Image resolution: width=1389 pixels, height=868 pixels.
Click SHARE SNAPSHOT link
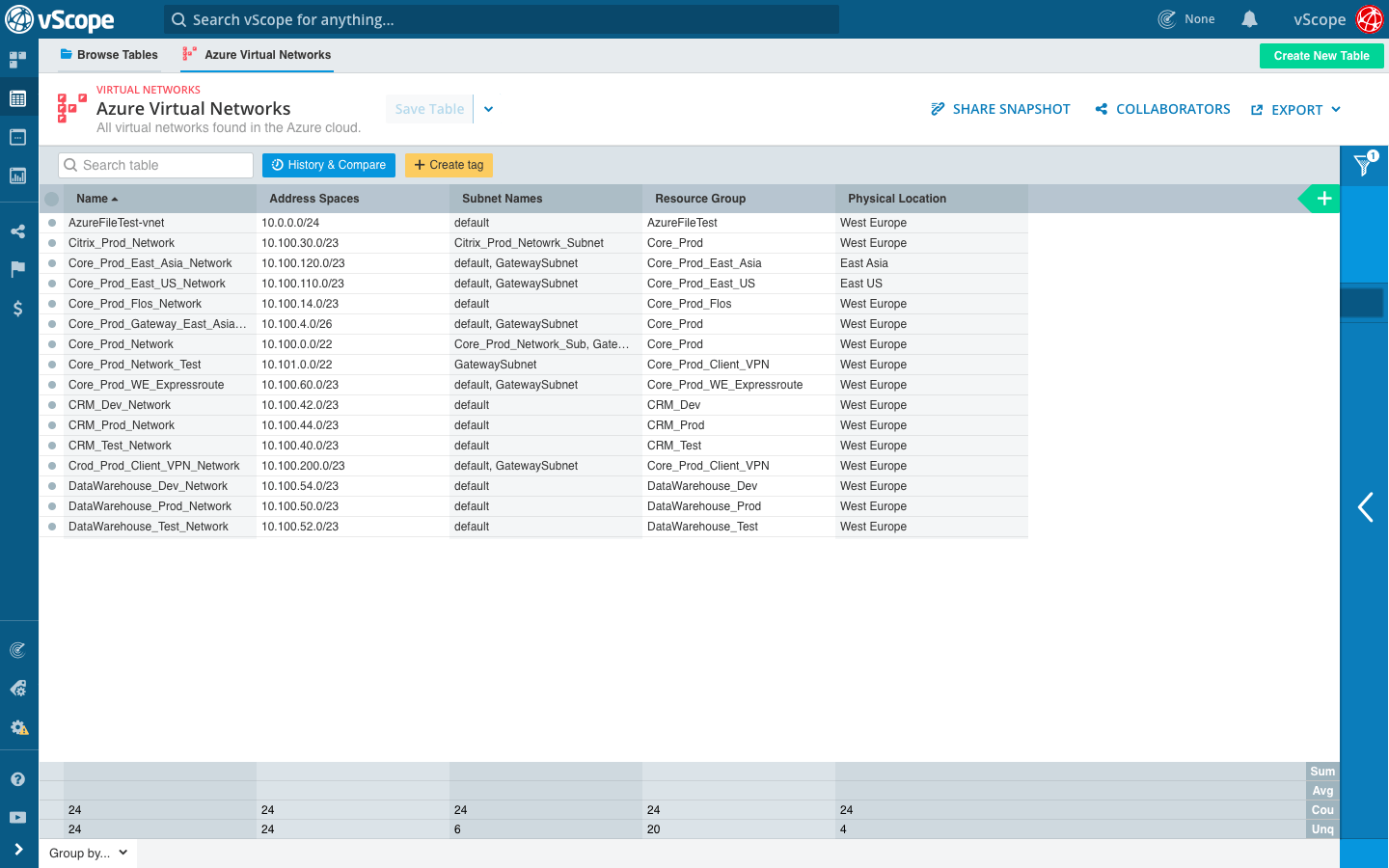click(1000, 109)
